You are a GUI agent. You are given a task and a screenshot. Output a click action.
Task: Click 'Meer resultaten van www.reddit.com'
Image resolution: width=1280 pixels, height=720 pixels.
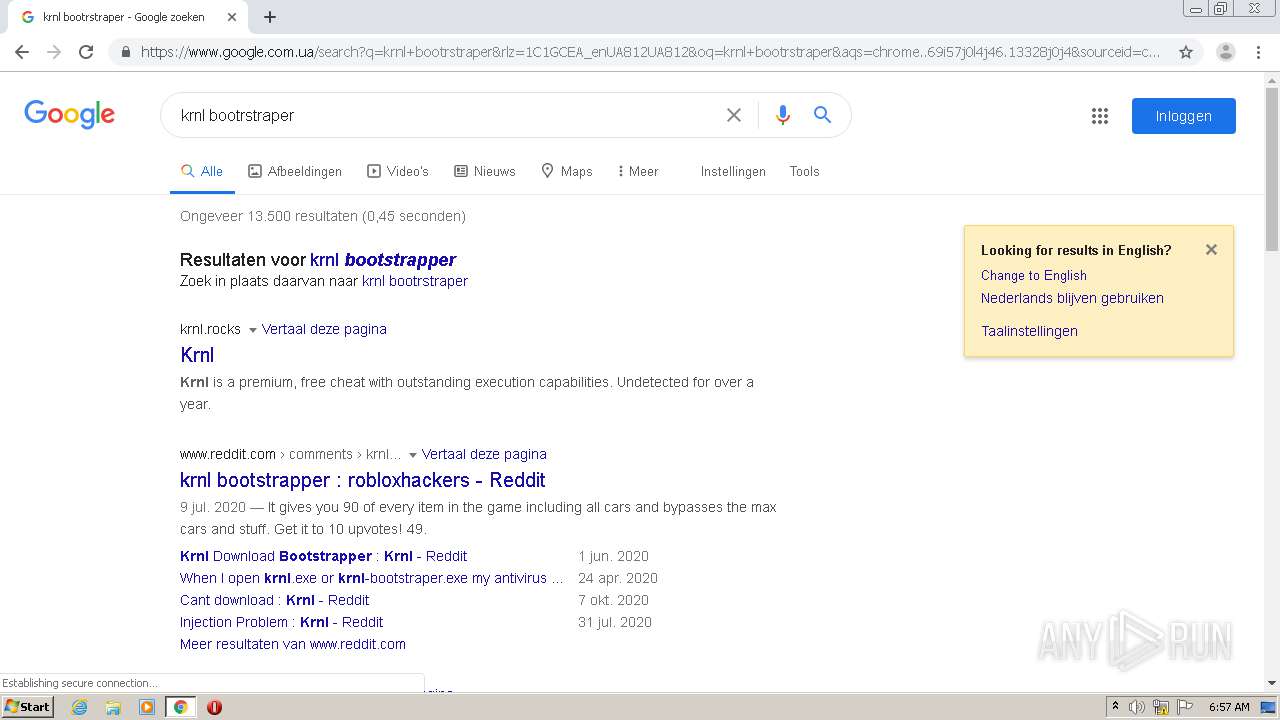(x=293, y=644)
